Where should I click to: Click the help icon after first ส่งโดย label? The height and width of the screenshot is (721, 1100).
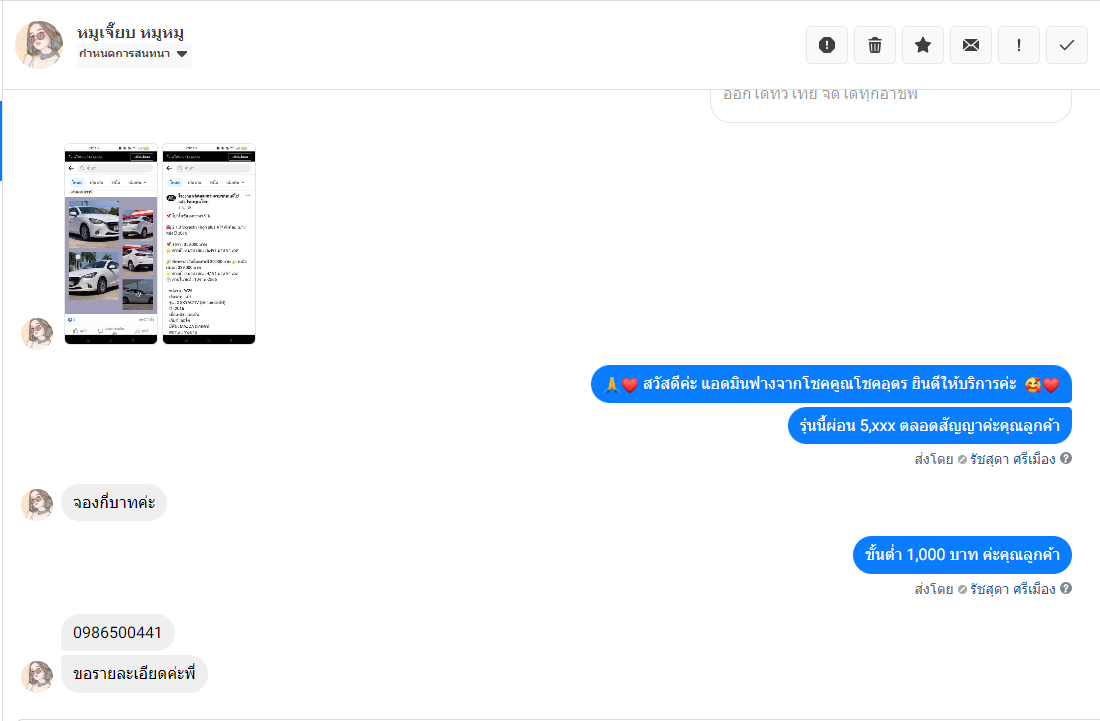point(1066,458)
